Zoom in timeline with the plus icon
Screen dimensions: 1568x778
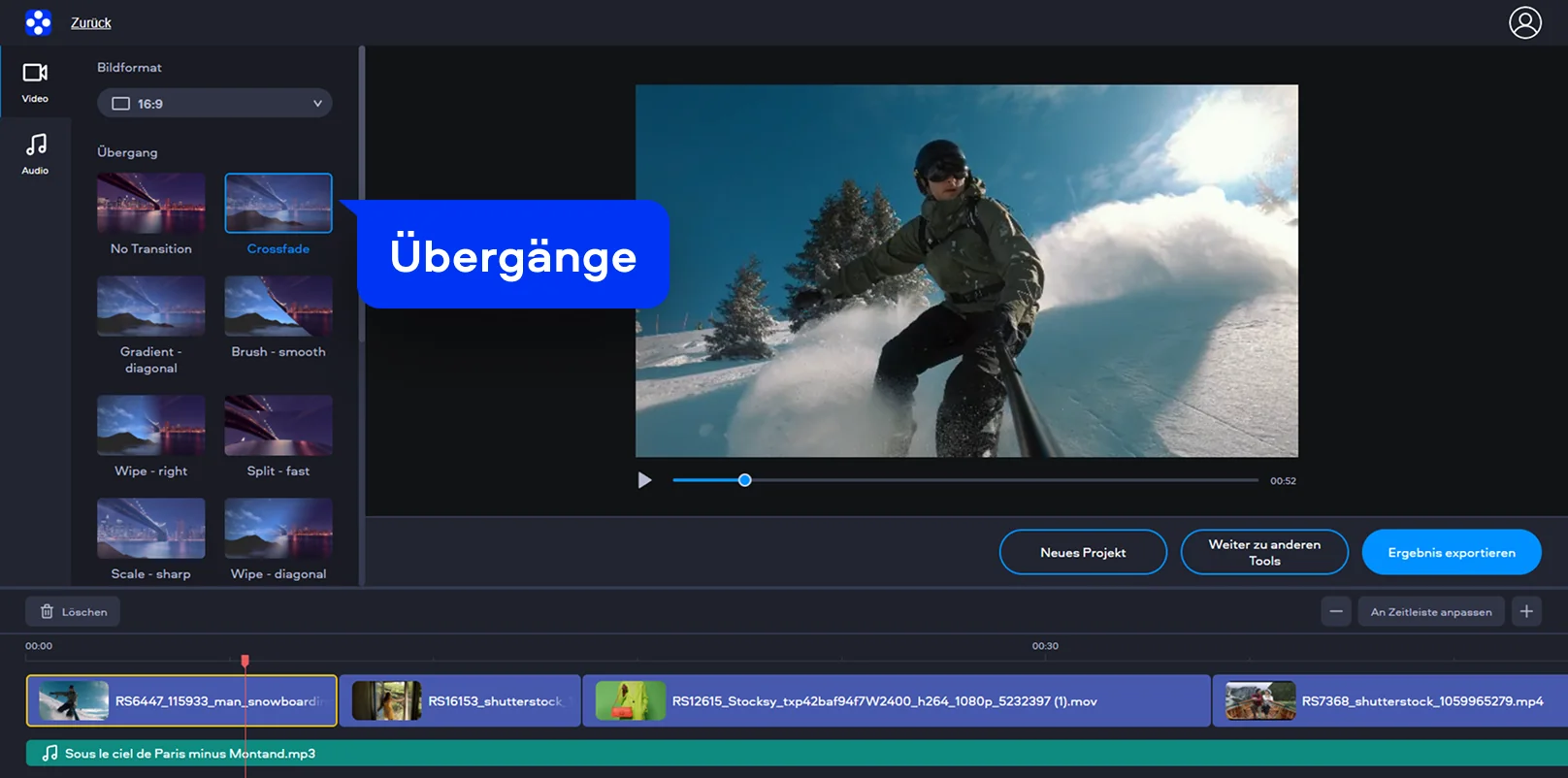[1526, 611]
